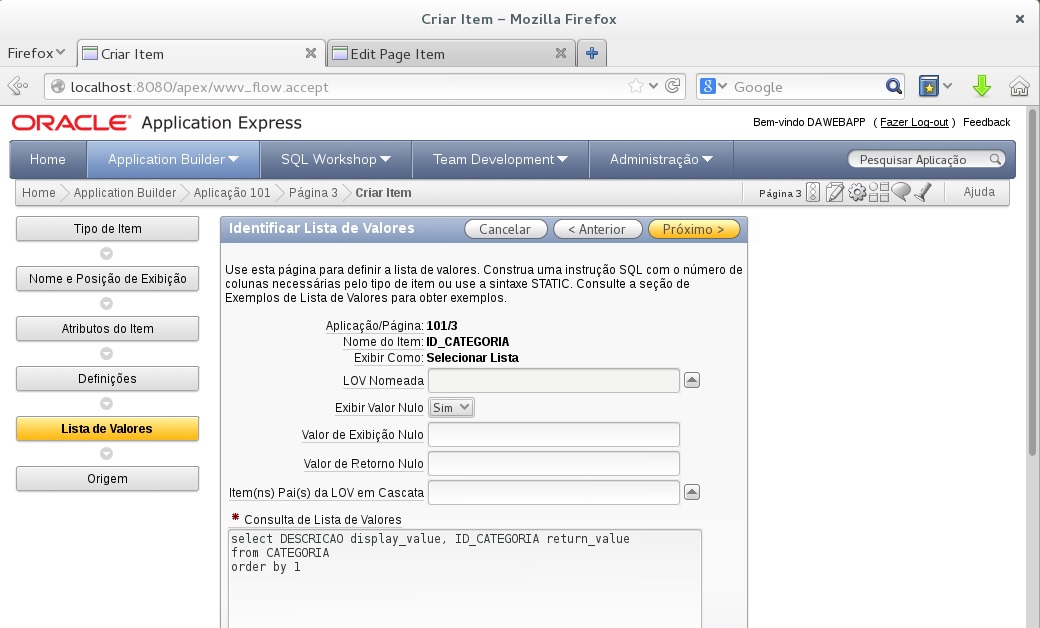Click the Fazer Log-out link
The width and height of the screenshot is (1040, 628).
914,123
